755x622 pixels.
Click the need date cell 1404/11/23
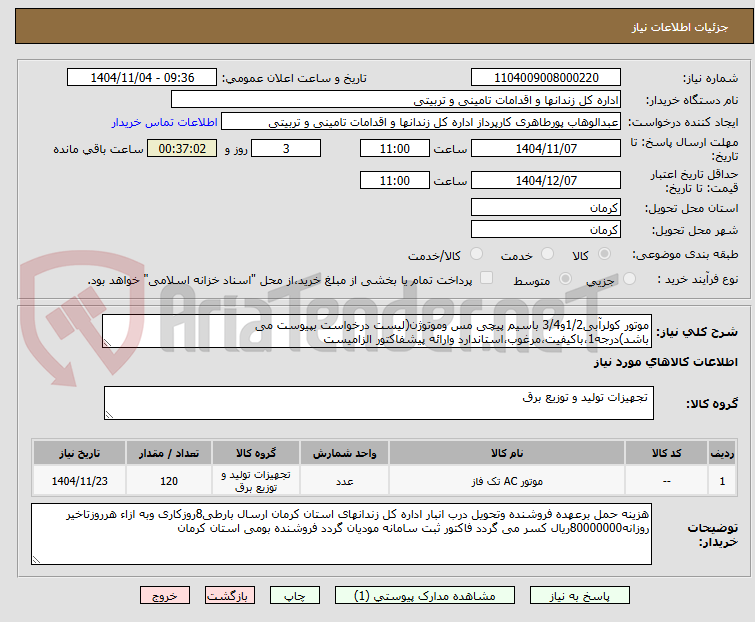coord(79,481)
